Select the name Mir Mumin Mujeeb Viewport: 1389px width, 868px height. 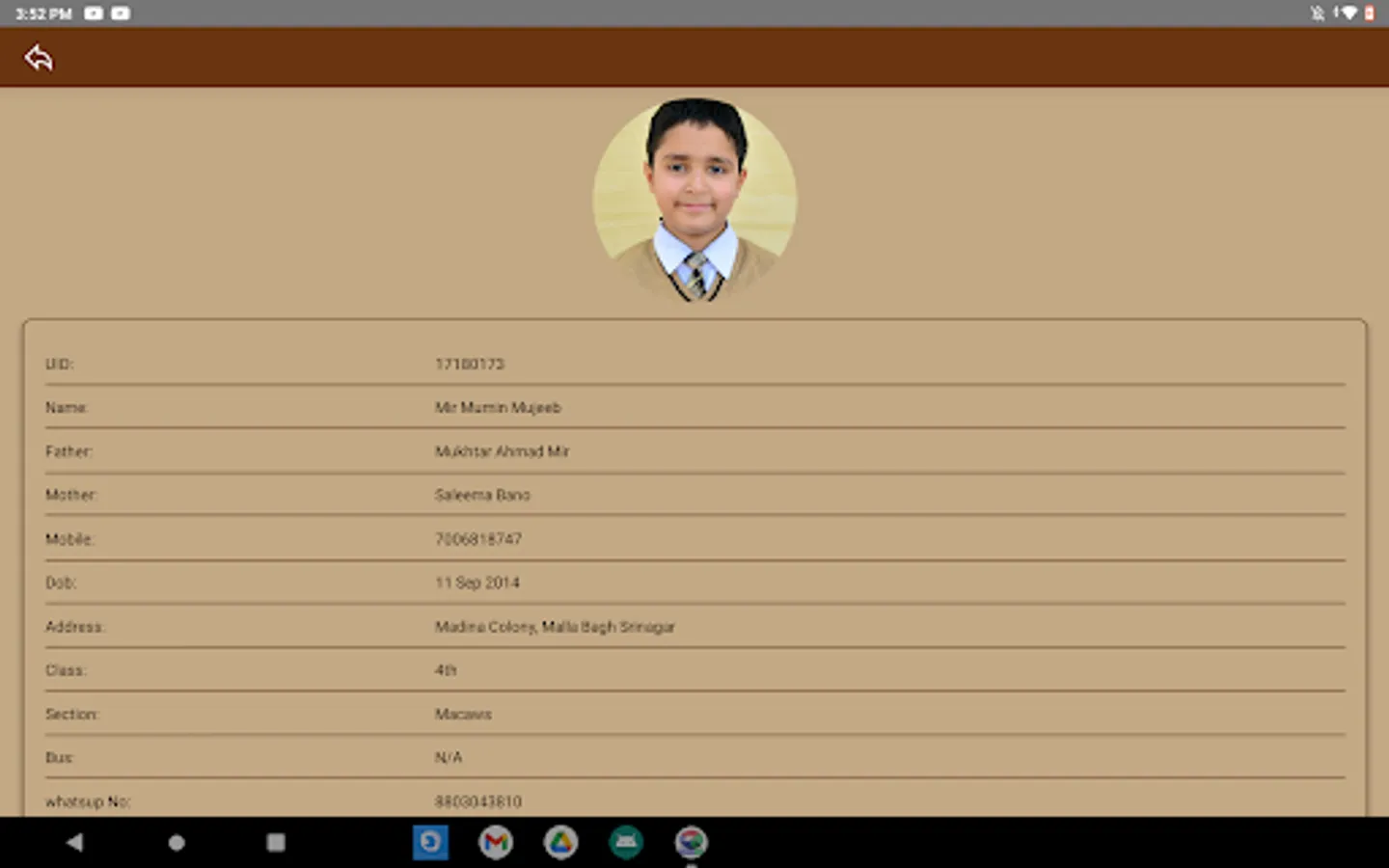pyautogui.click(x=498, y=408)
